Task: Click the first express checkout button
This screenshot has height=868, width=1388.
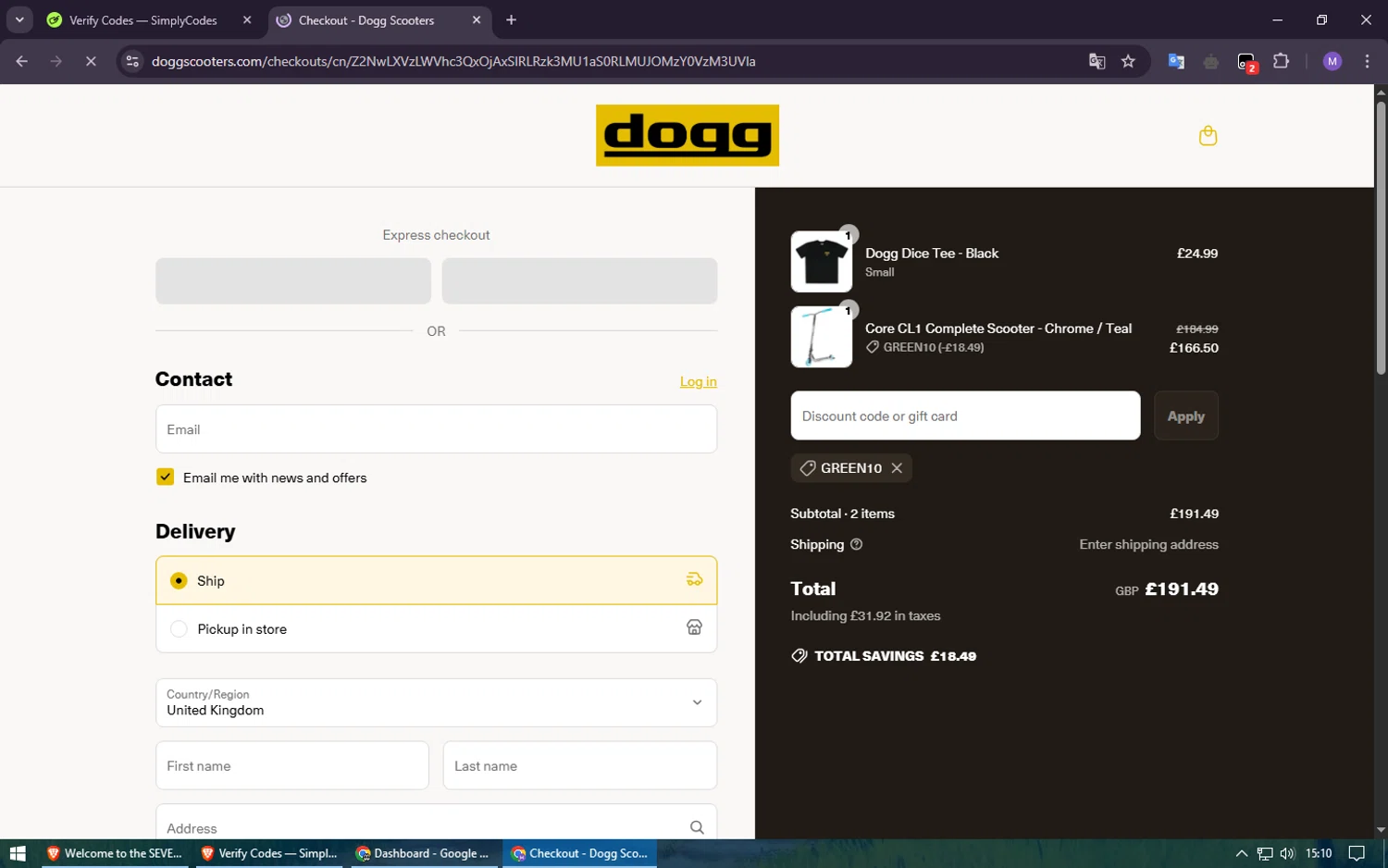Action: click(x=293, y=280)
